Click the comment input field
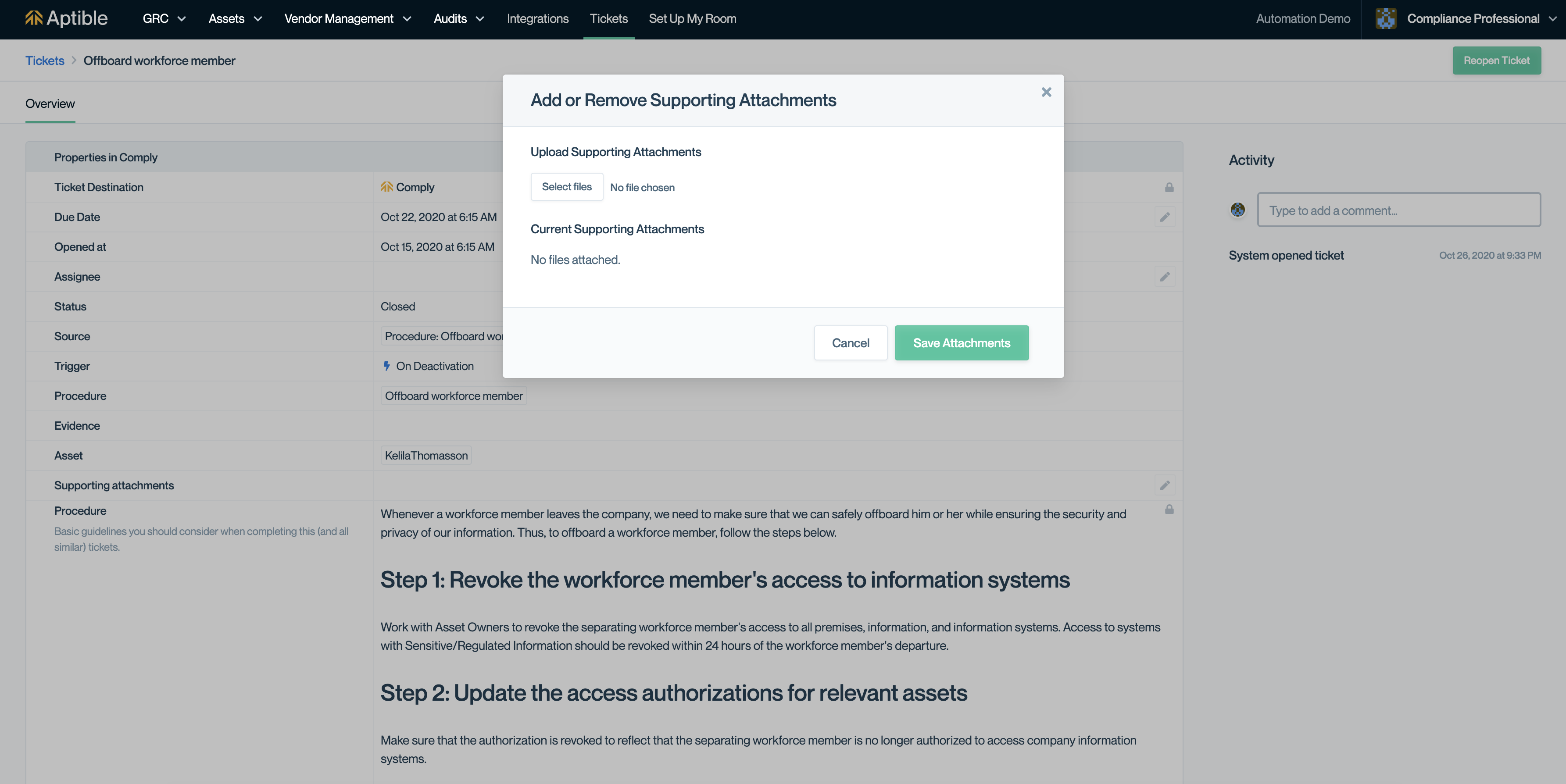The width and height of the screenshot is (1566, 784). pos(1398,210)
